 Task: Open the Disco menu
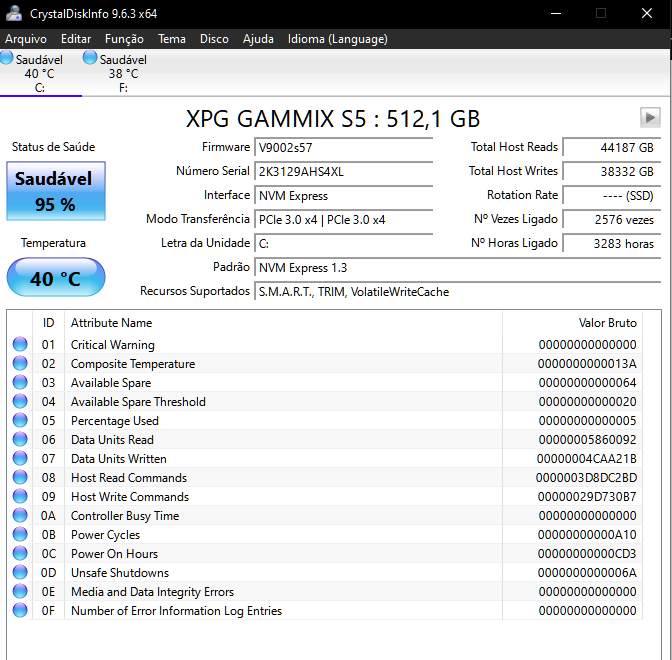(x=214, y=39)
